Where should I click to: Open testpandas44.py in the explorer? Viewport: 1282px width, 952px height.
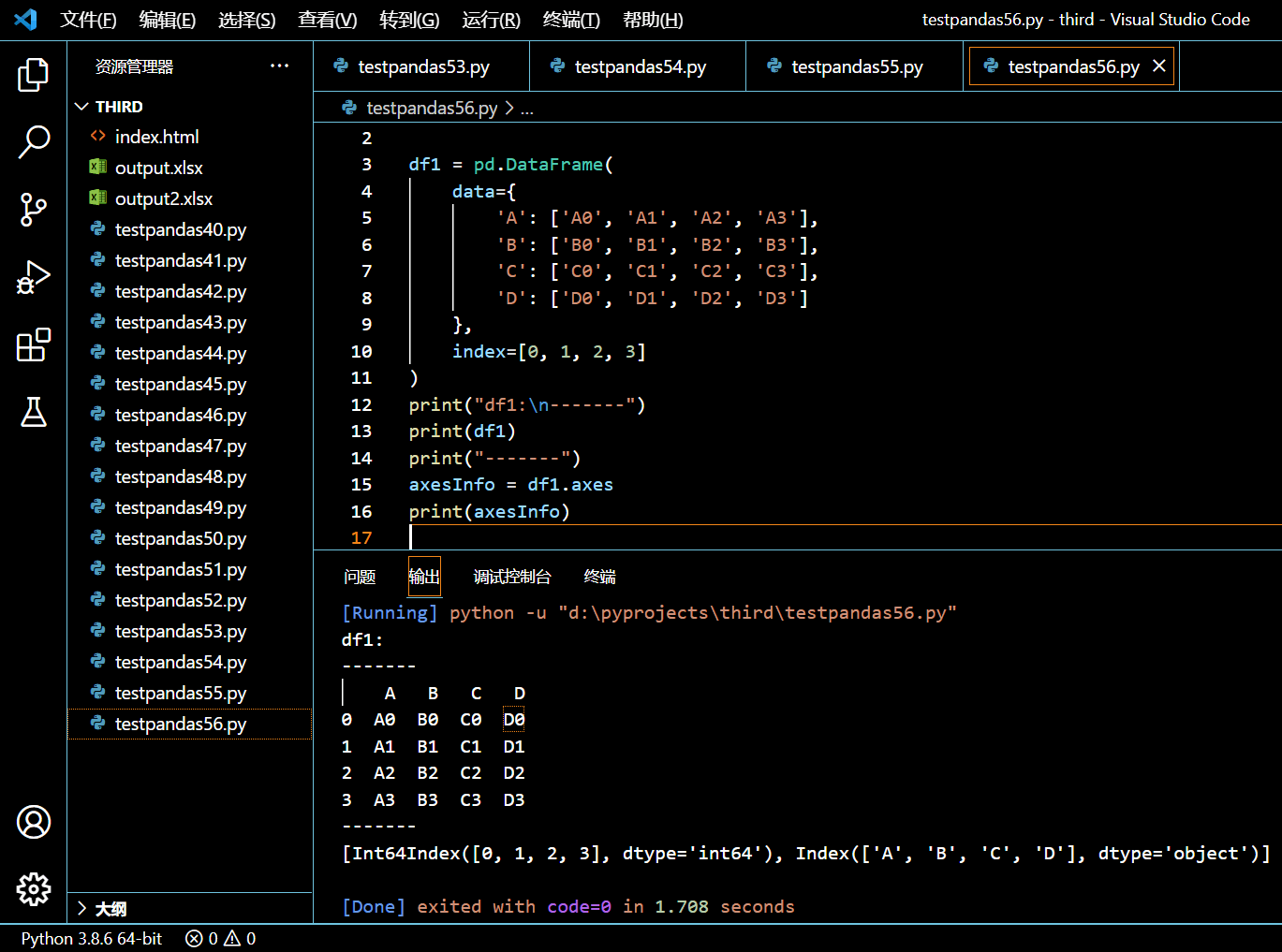tap(190, 353)
